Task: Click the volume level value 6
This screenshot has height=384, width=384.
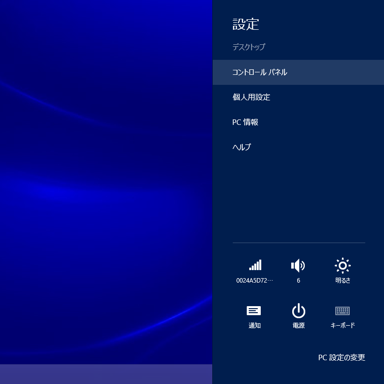Action: 298,281
